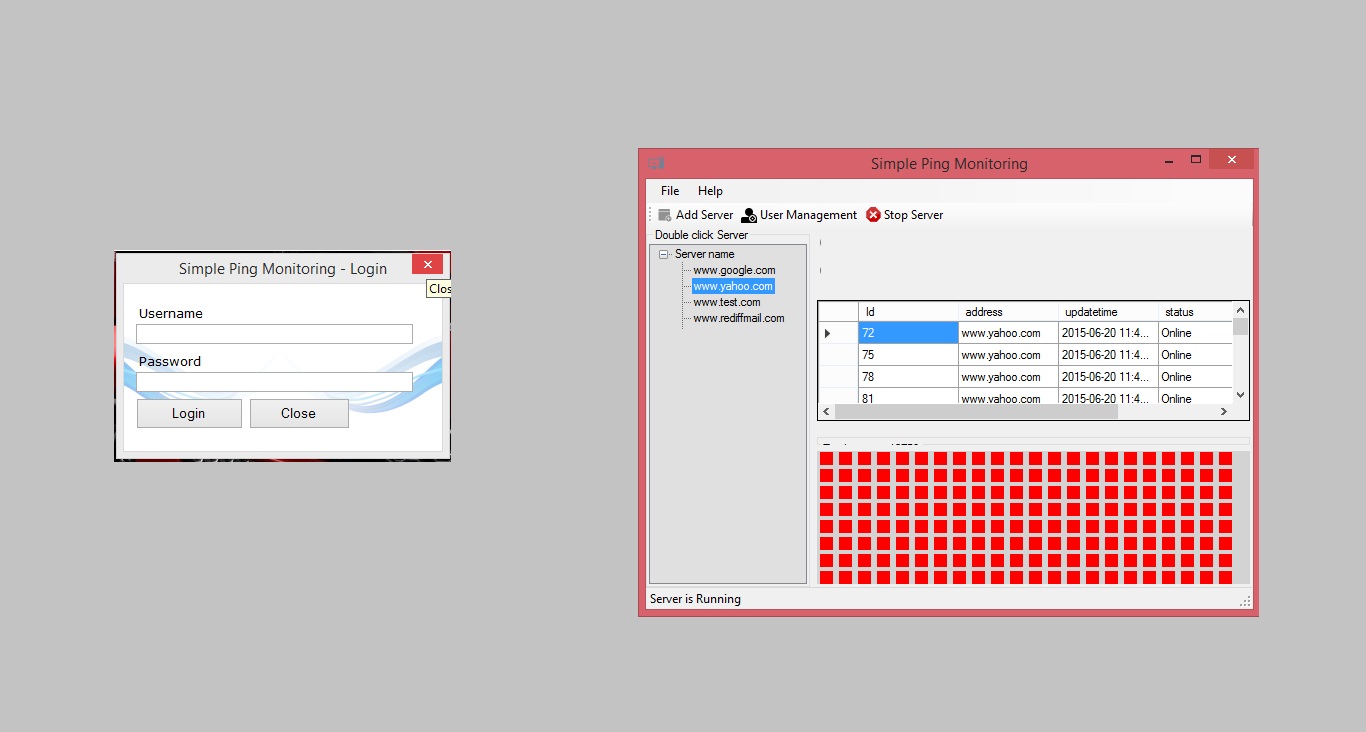Click the updatetime cell in row 75
This screenshot has width=1366, height=732.
tap(1108, 355)
